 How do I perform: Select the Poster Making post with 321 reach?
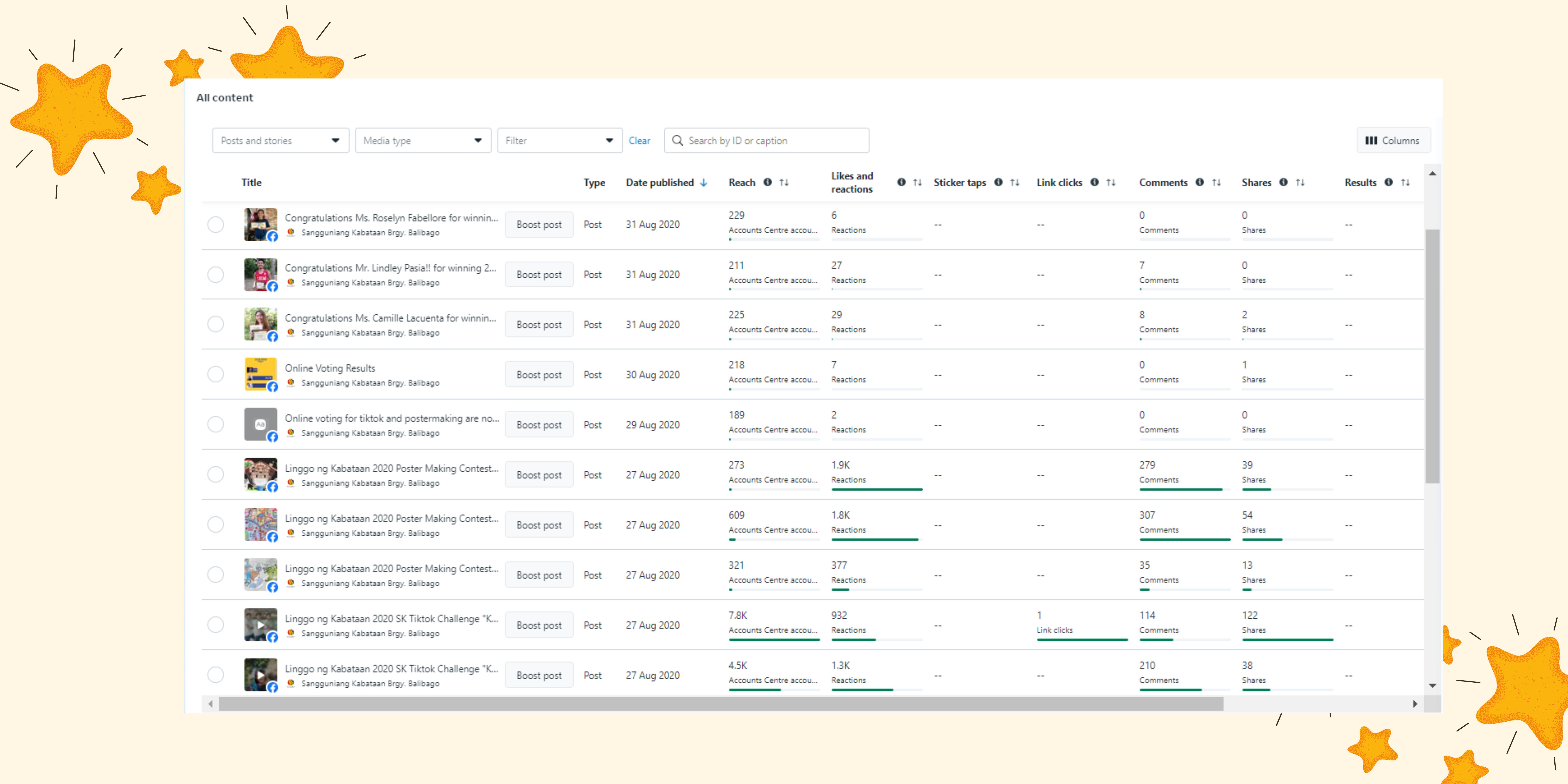216,575
